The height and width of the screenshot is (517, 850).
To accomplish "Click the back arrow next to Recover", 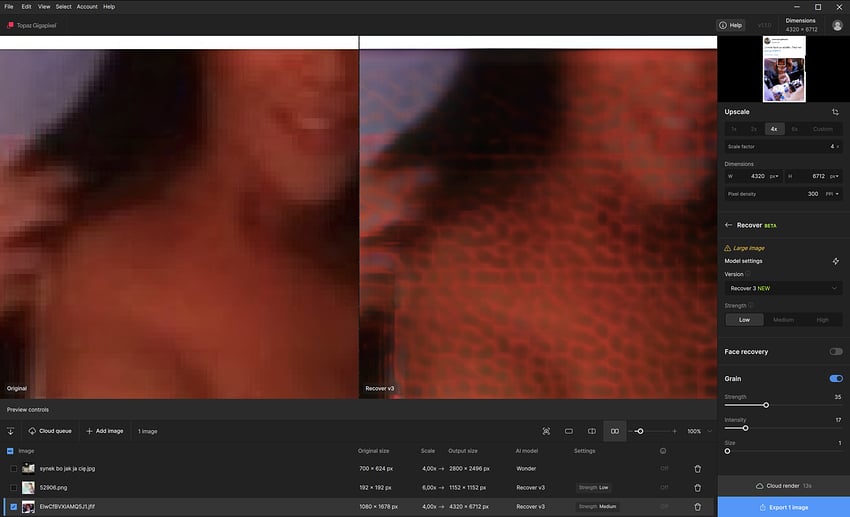I will pyautogui.click(x=729, y=225).
